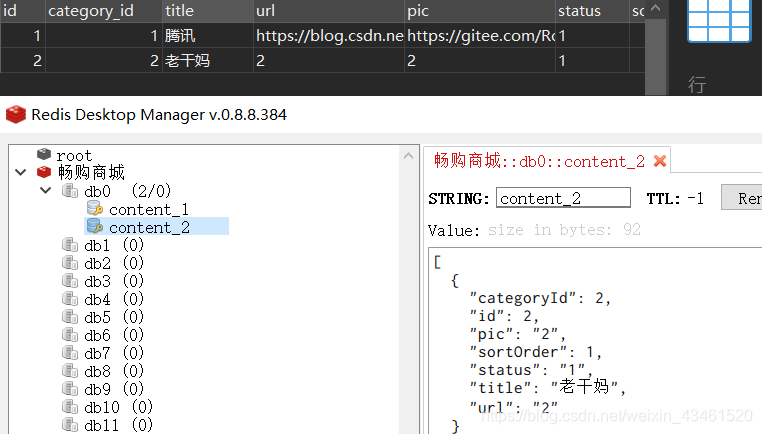The height and width of the screenshot is (434, 762).
Task: Select db9 (0) in tree
Action: click(x=114, y=389)
